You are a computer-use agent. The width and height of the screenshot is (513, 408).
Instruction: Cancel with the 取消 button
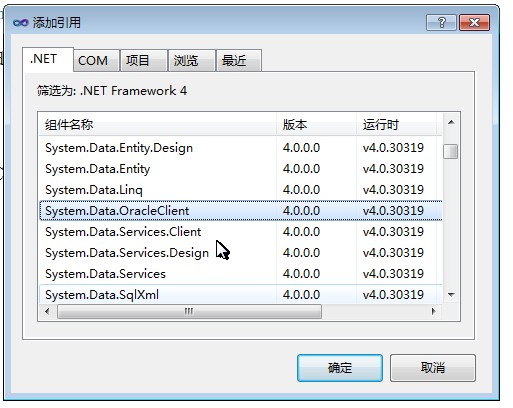pos(433,368)
